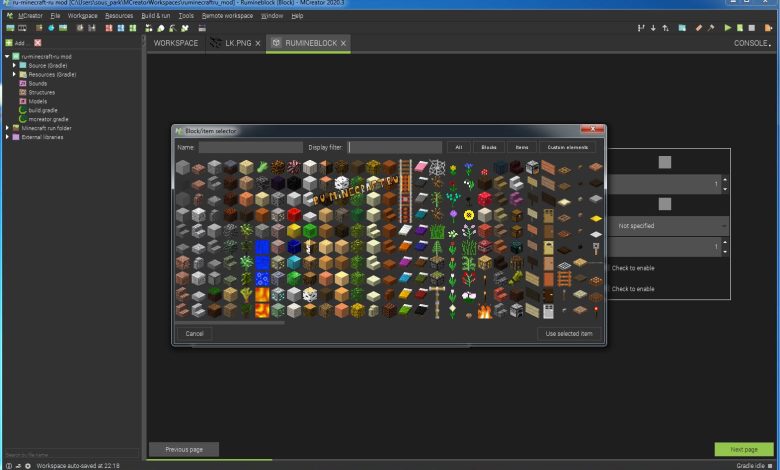Click the Display filter input field
780x470 pixels.
[395, 147]
